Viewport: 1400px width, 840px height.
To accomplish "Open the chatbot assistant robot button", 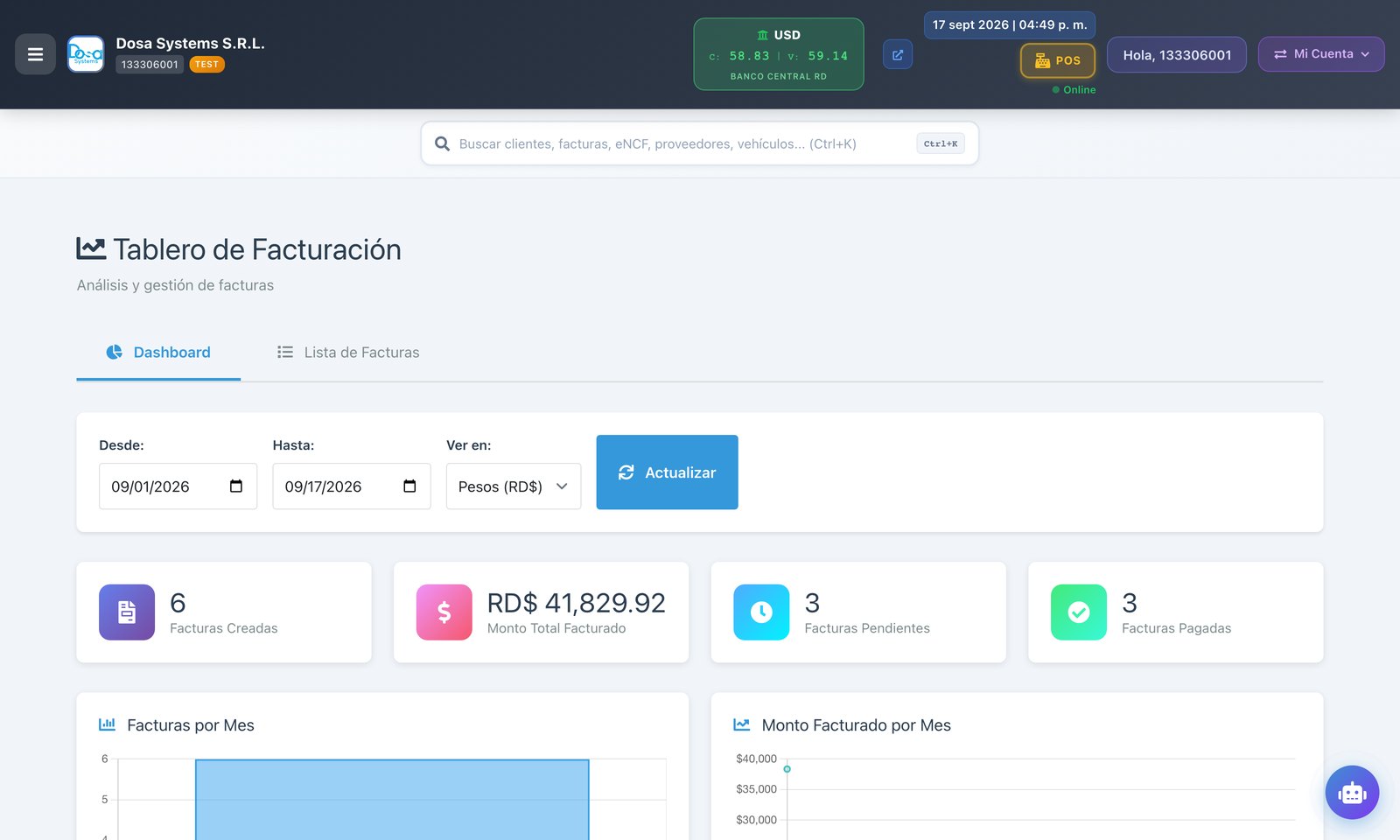I will (x=1352, y=793).
